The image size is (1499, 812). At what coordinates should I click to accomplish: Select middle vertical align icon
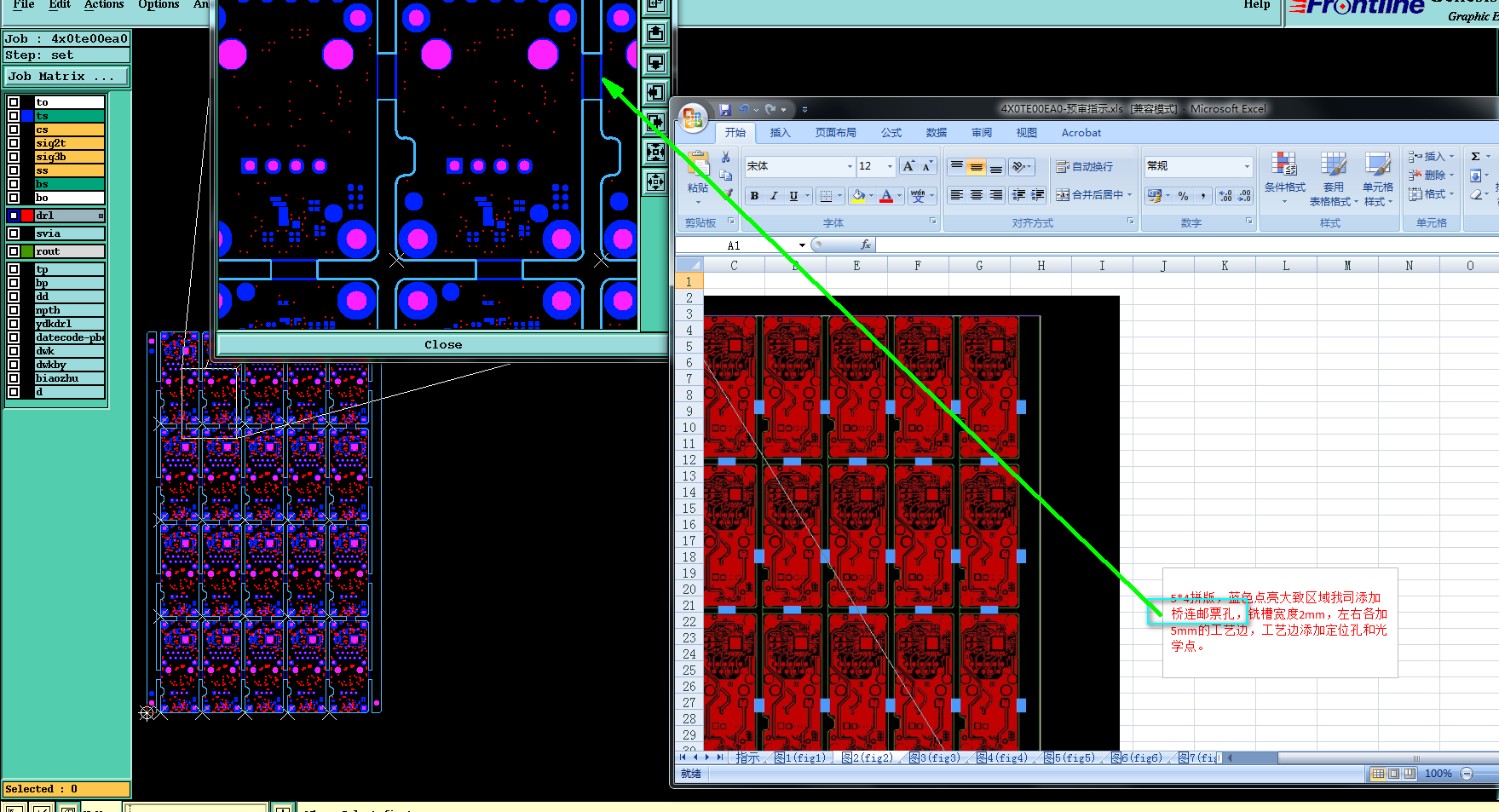[976, 167]
